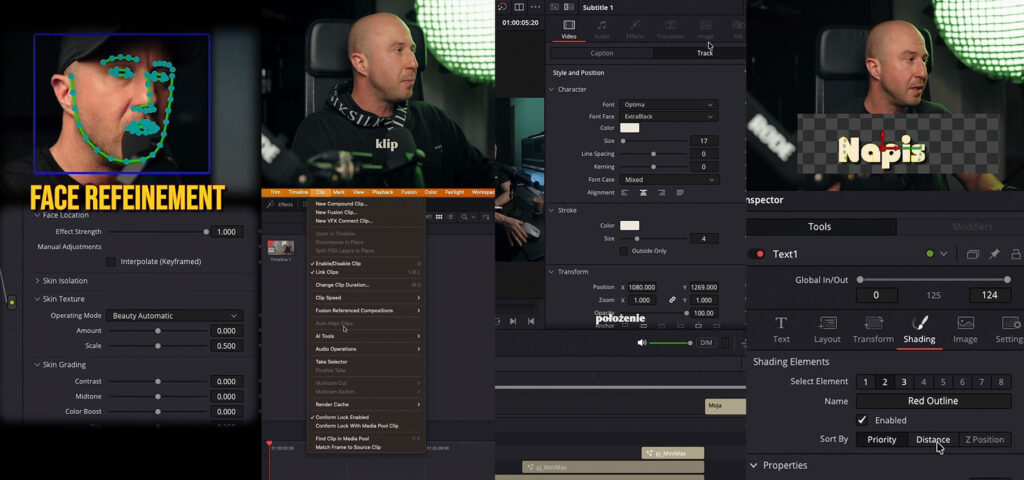1024x480 pixels.
Task: Switch to the Caption tab
Action: point(601,54)
